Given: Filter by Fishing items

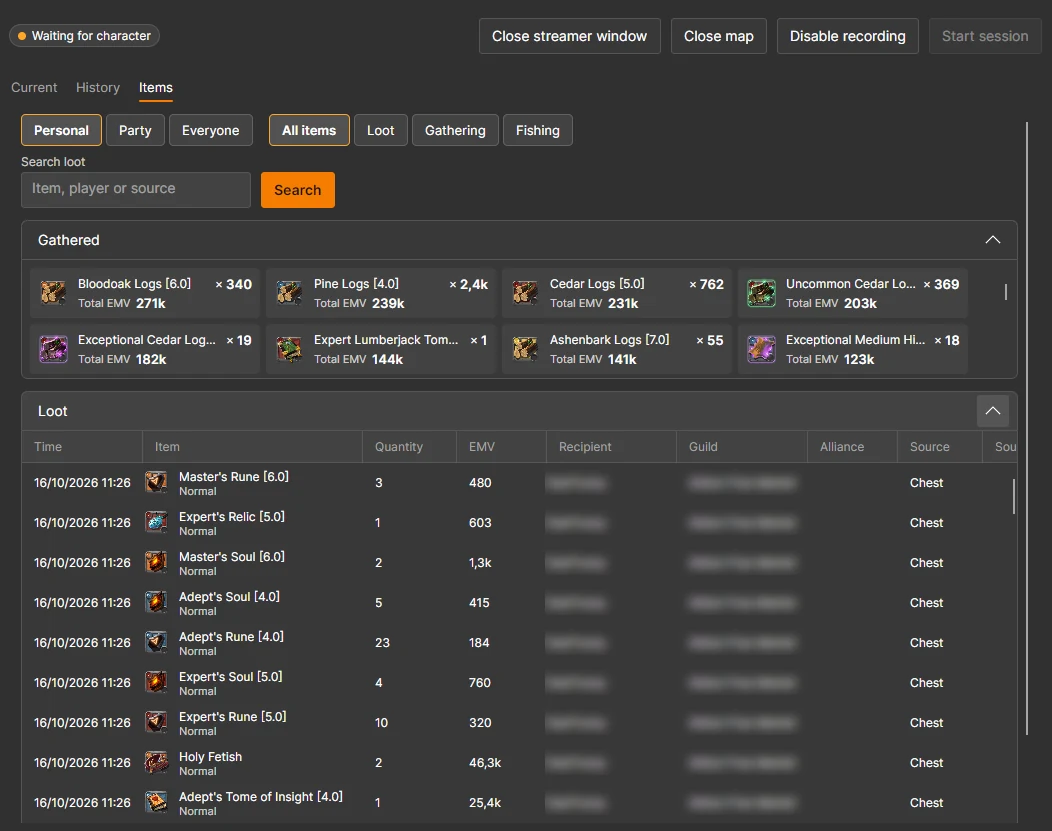Looking at the screenshot, I should [537, 130].
